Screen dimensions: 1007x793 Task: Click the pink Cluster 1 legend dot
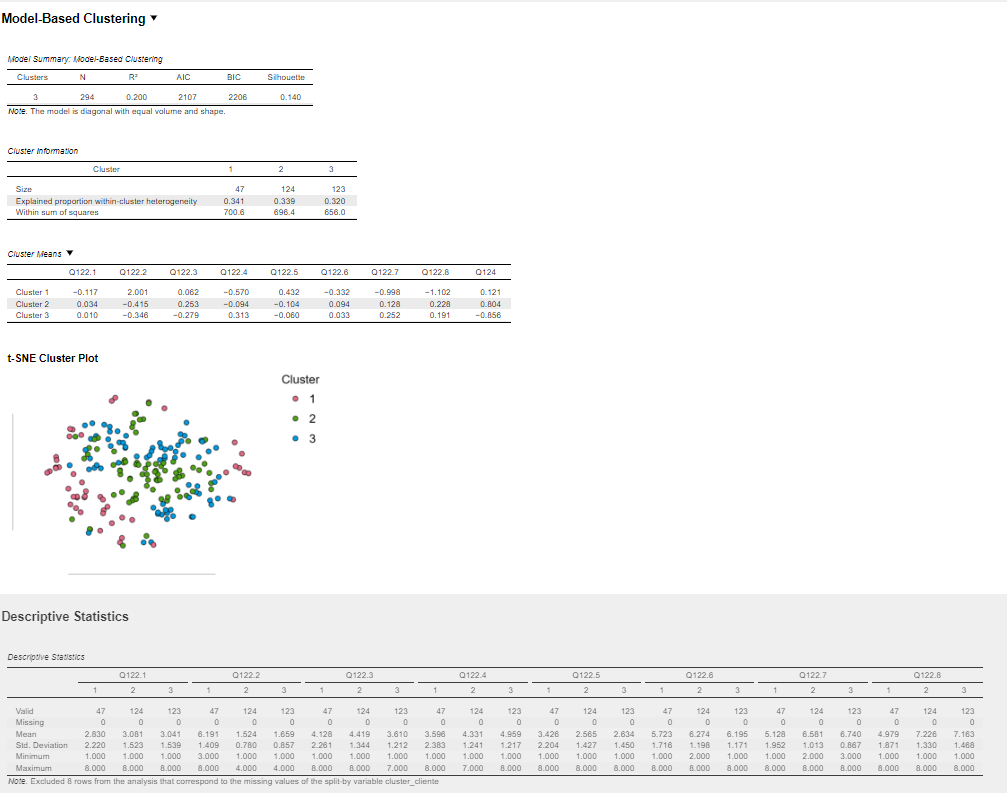coord(294,399)
